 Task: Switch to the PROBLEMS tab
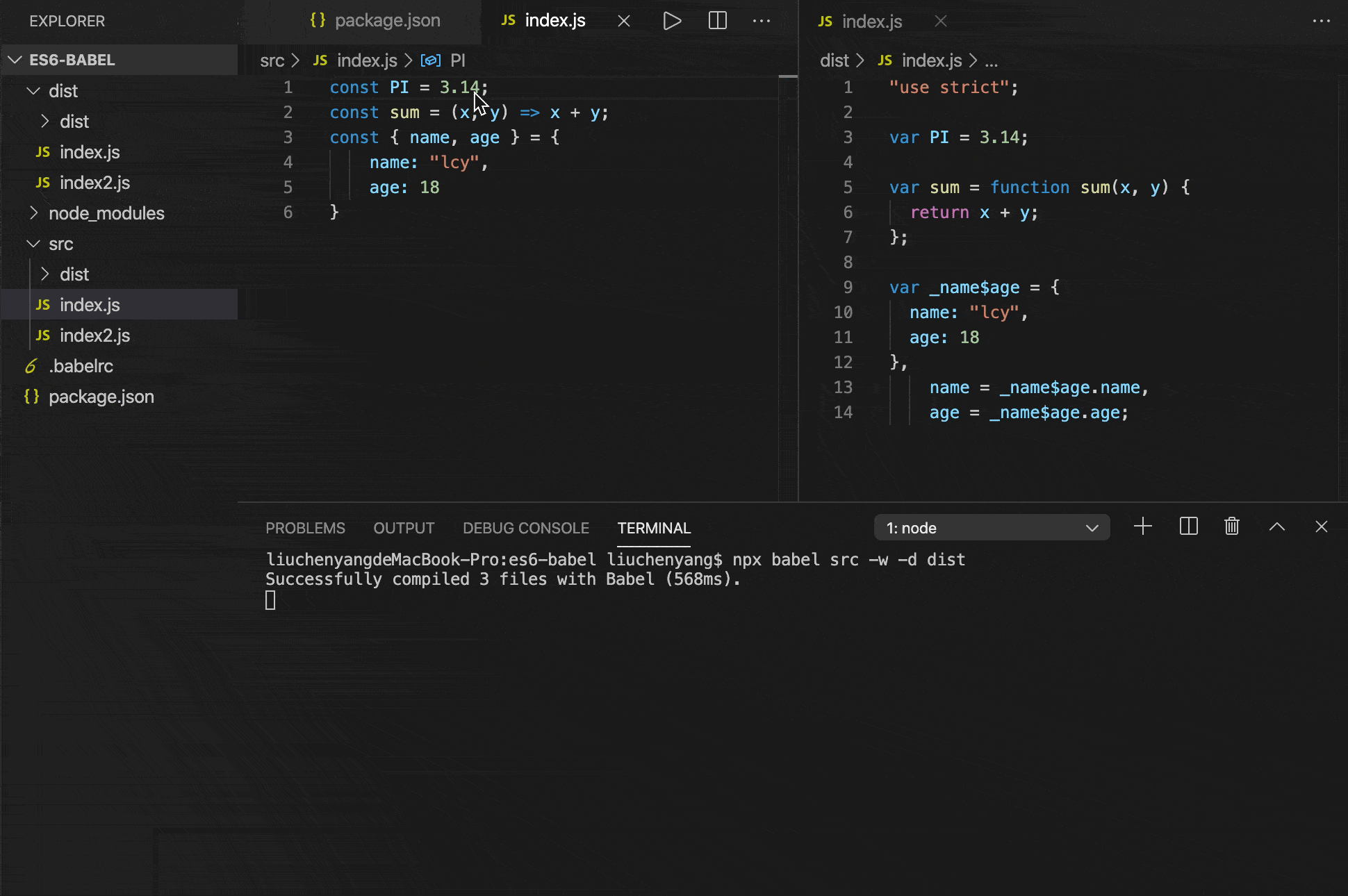(x=305, y=529)
